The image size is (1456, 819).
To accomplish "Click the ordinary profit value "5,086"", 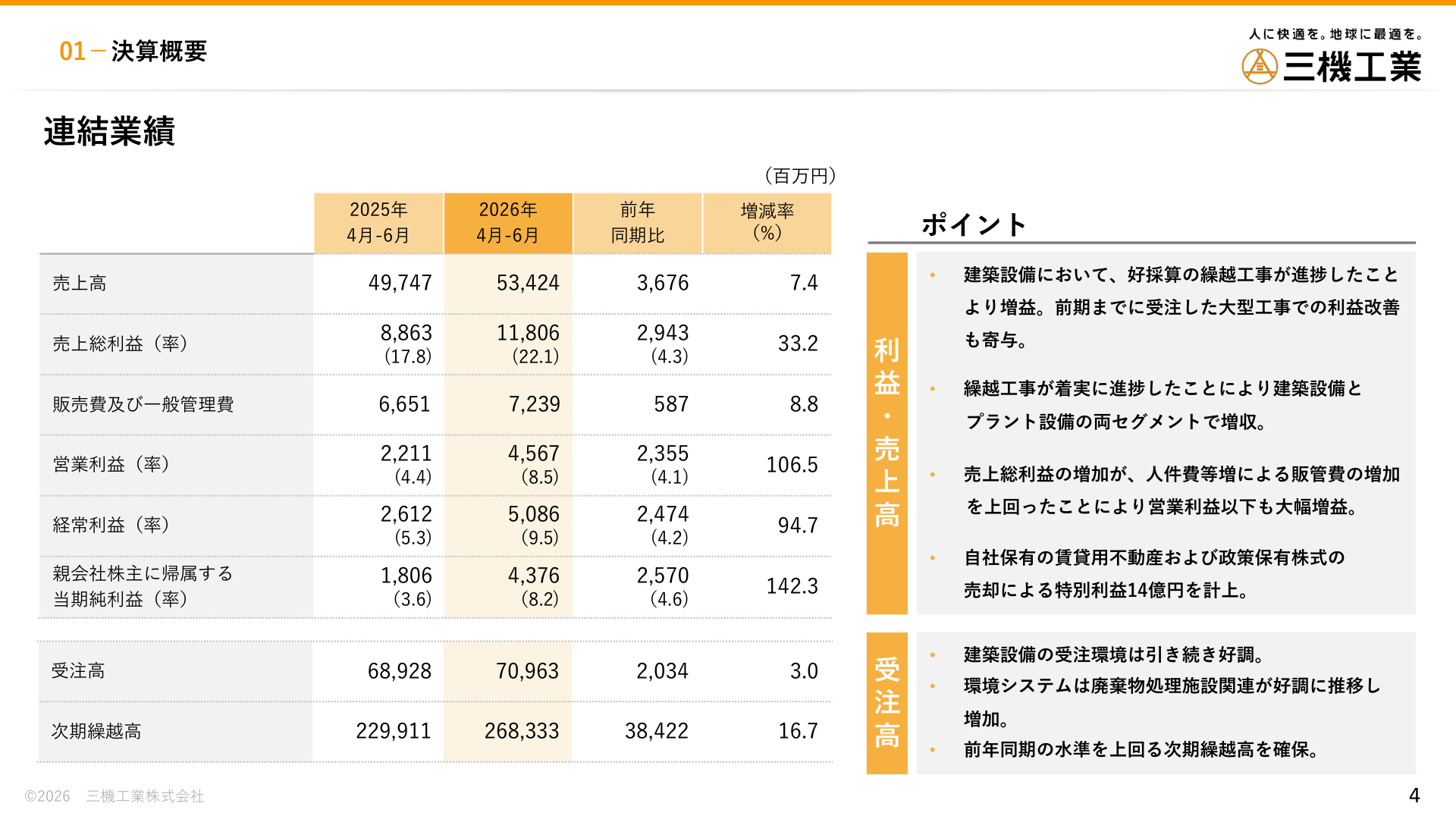I will pos(534,514).
